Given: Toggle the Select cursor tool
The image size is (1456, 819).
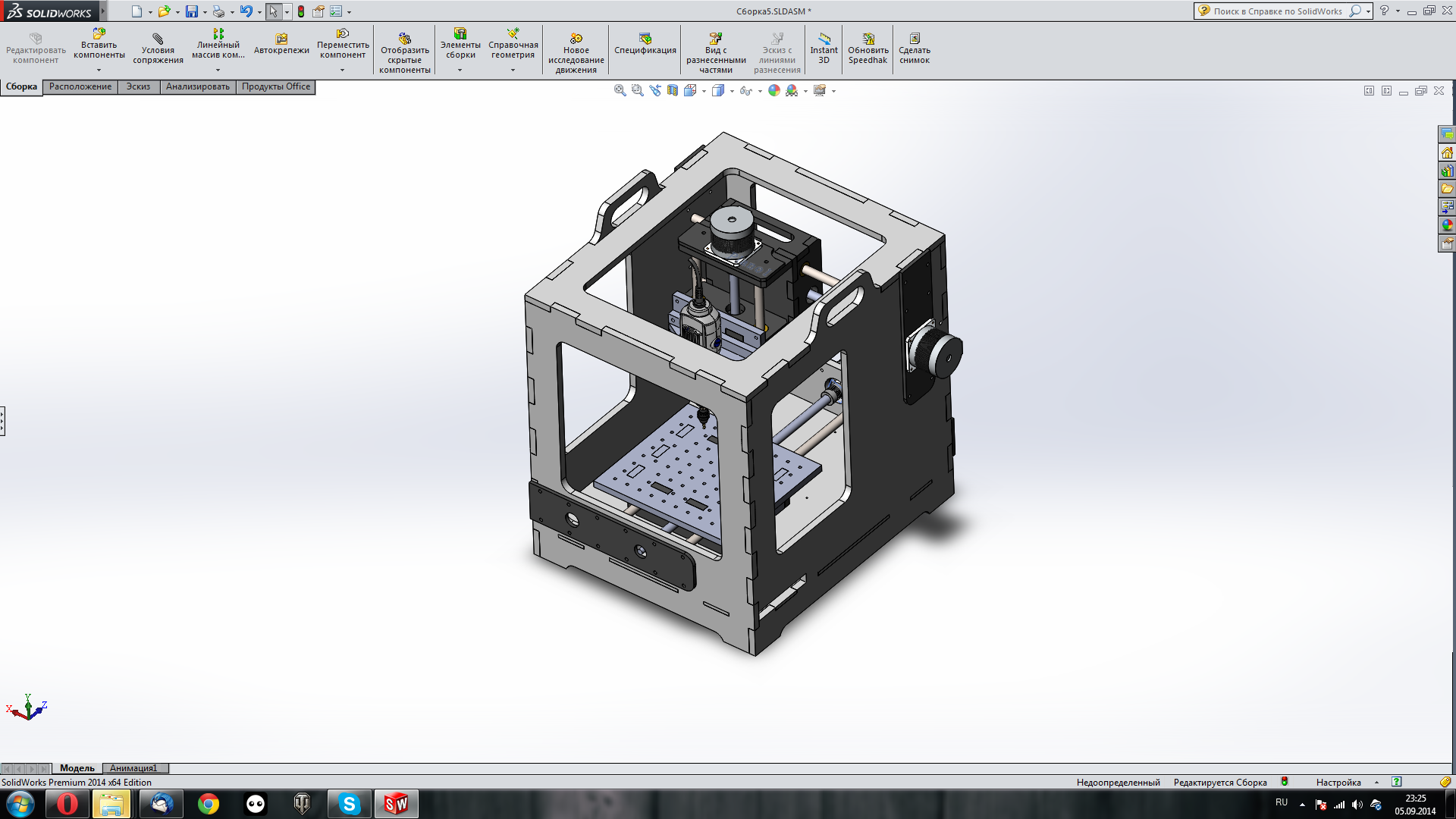Looking at the screenshot, I should (x=273, y=11).
